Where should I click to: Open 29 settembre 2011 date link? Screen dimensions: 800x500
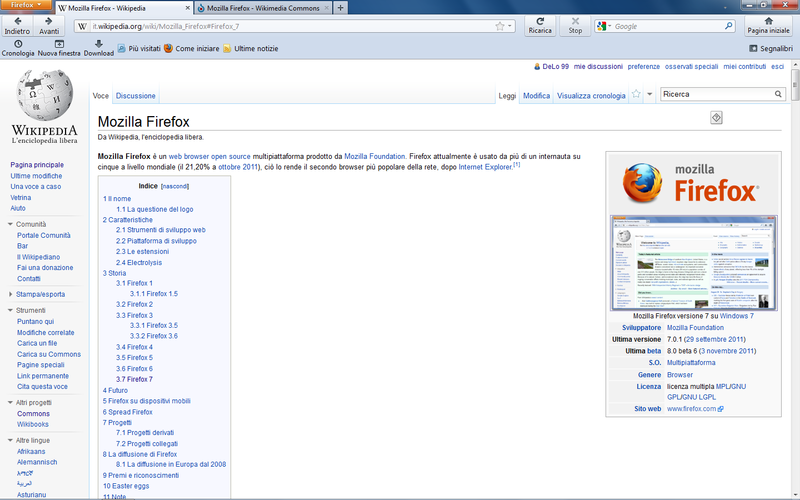pos(714,339)
